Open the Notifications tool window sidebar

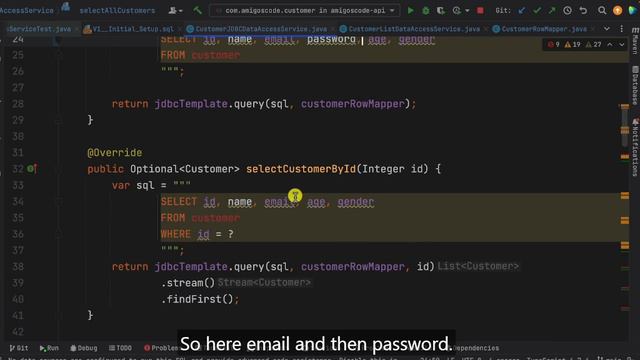635,147
